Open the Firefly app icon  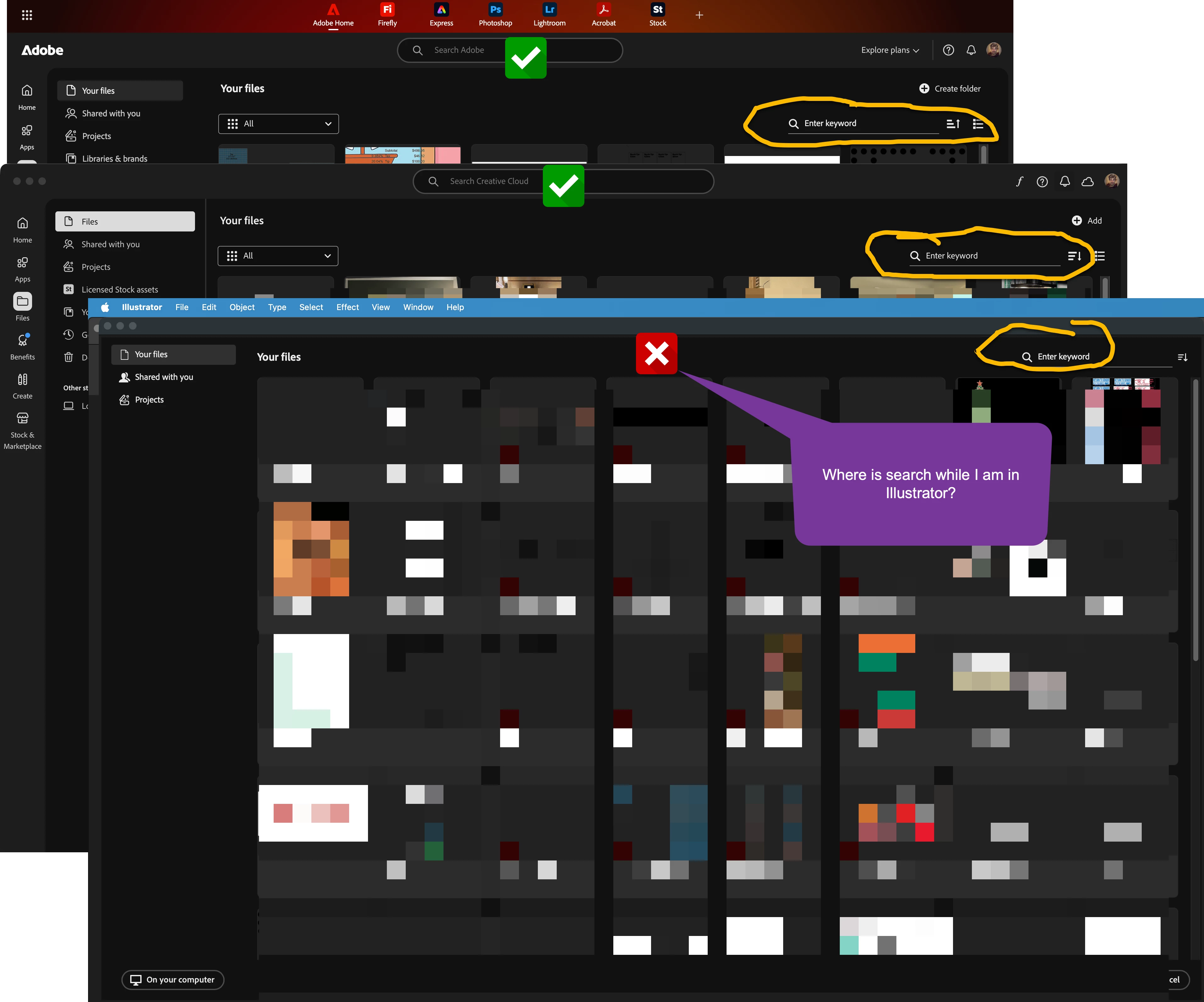click(x=387, y=10)
